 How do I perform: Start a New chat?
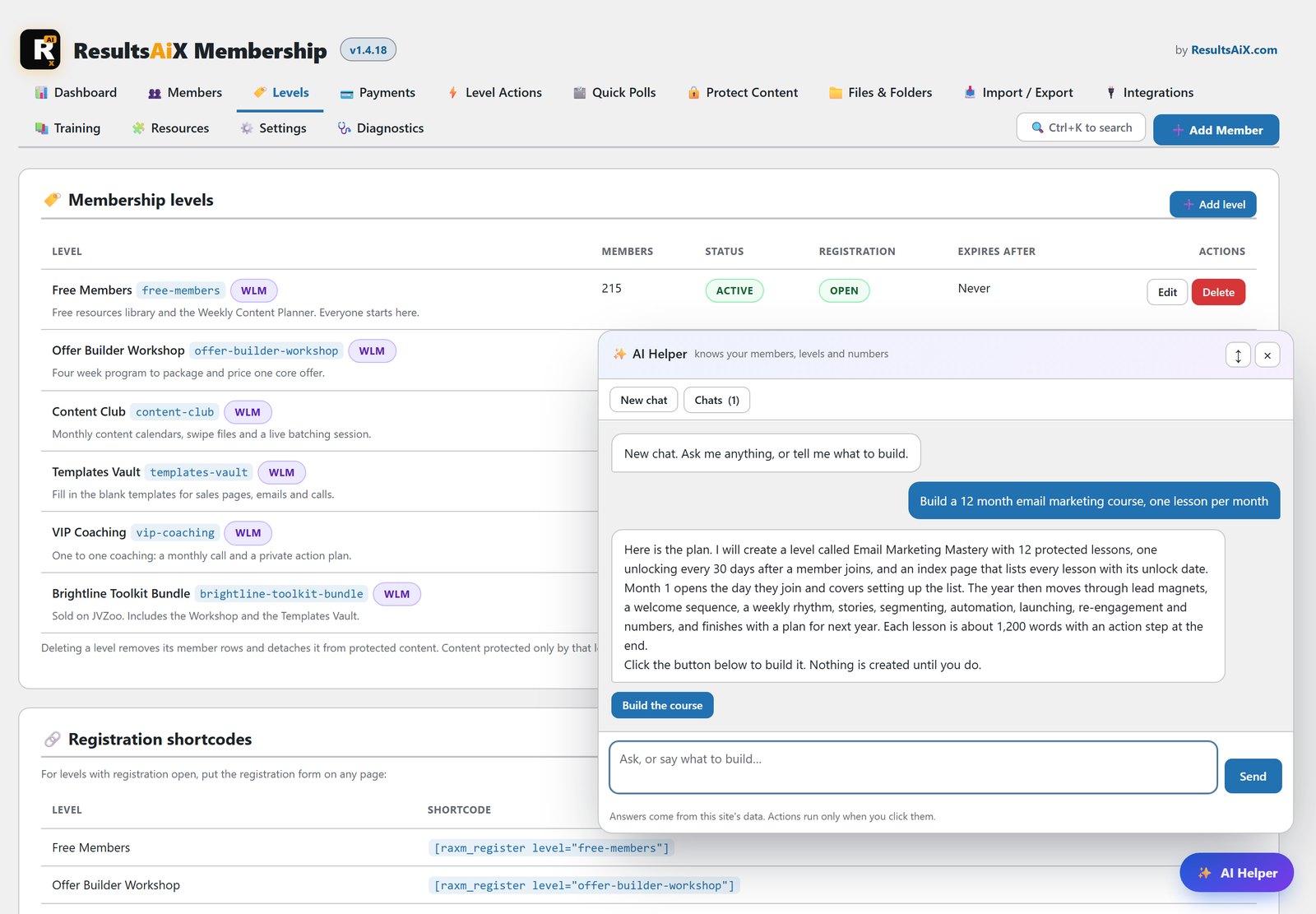644,400
